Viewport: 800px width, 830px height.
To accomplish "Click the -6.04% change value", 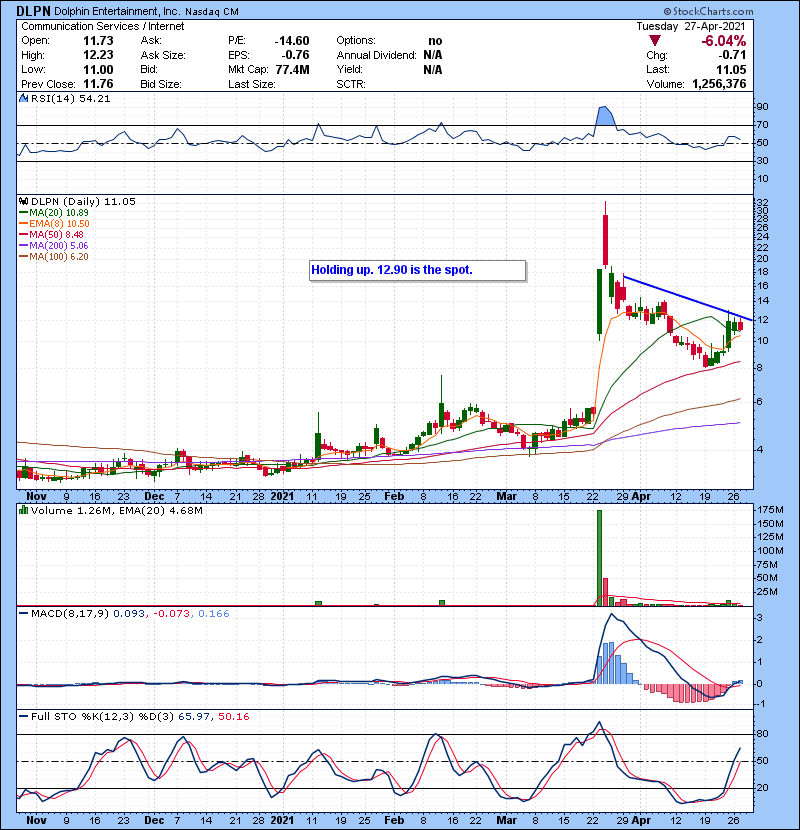I will [x=723, y=41].
